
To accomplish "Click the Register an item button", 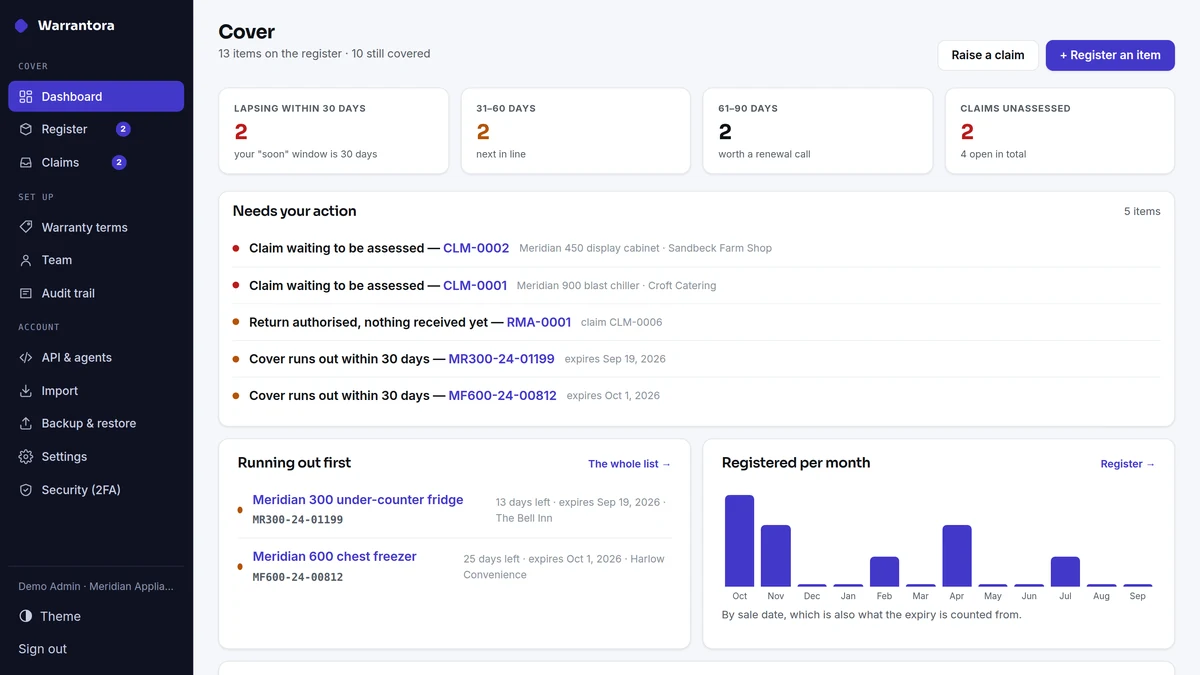I will coord(1110,55).
